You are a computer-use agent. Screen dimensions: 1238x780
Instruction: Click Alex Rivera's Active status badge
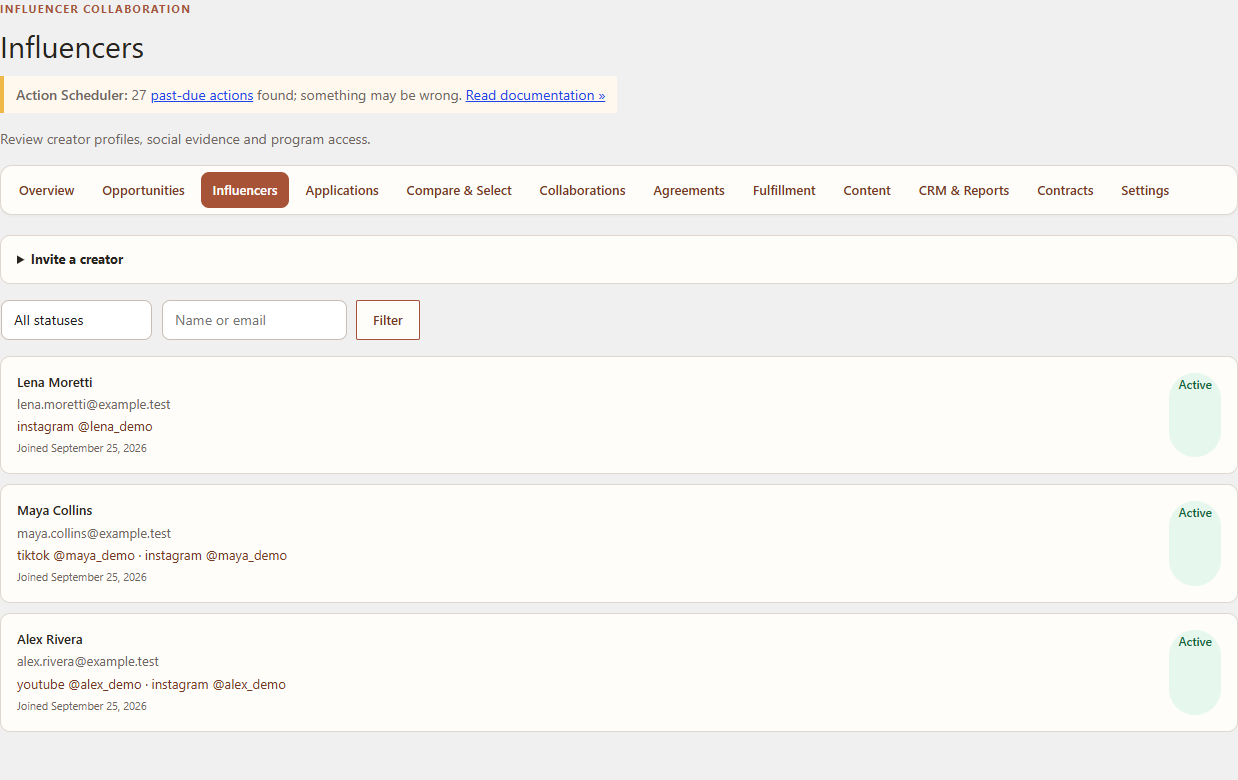point(1195,672)
